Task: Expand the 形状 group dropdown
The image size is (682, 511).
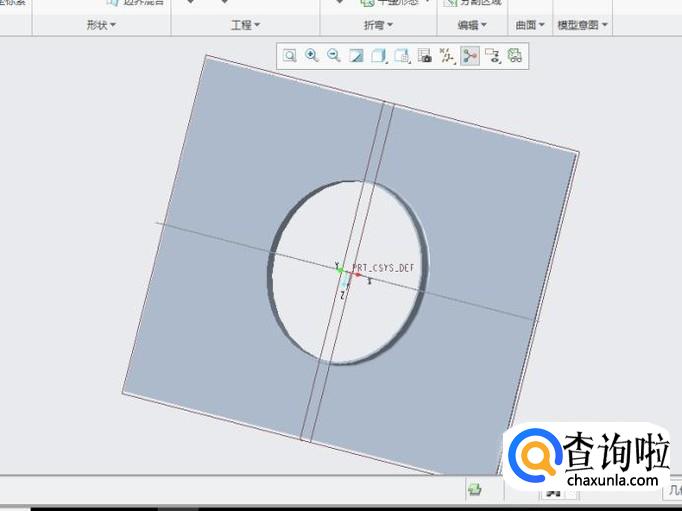Action: click(x=101, y=24)
